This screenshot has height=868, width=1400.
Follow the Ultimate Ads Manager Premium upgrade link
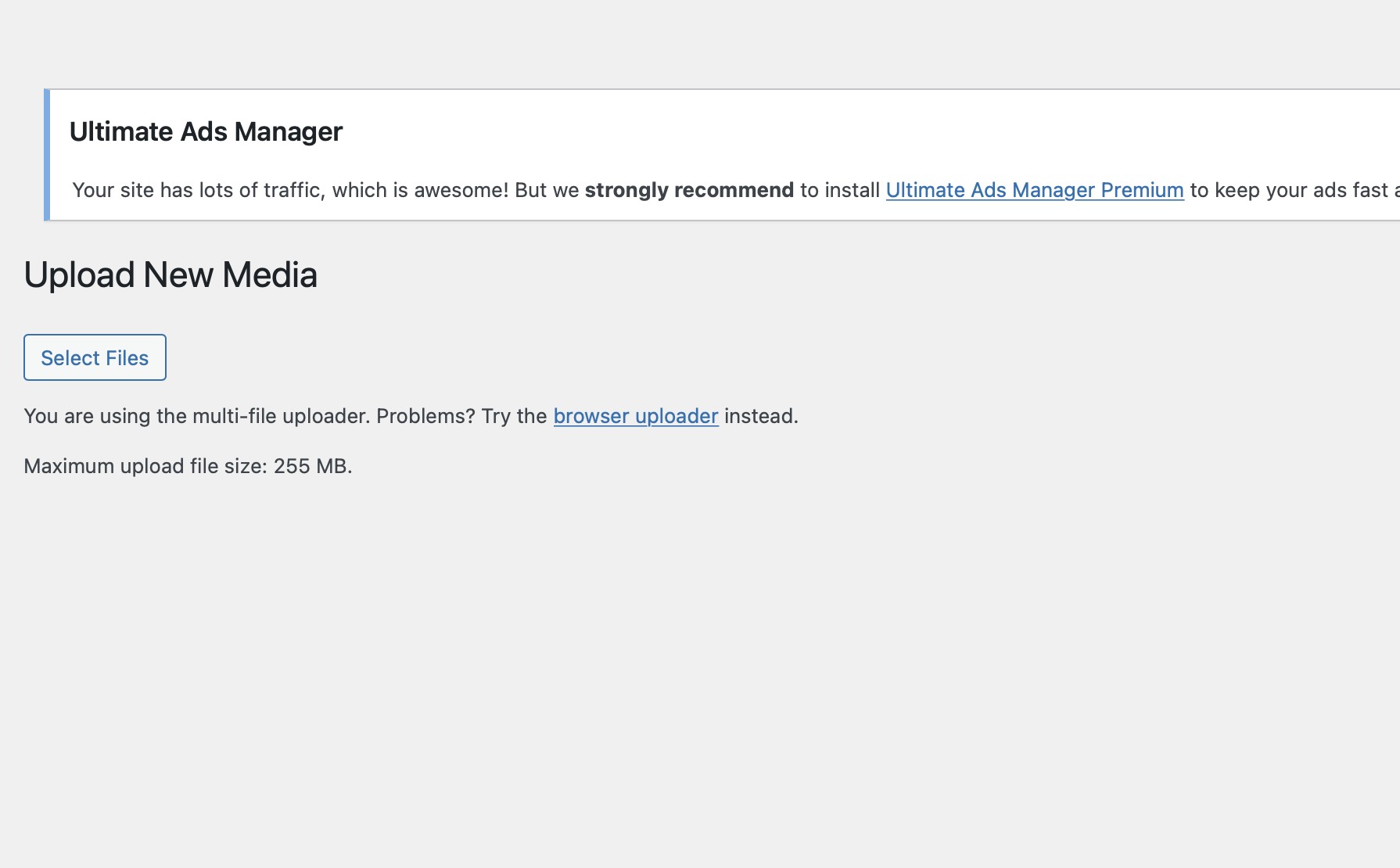pyautogui.click(x=1034, y=190)
